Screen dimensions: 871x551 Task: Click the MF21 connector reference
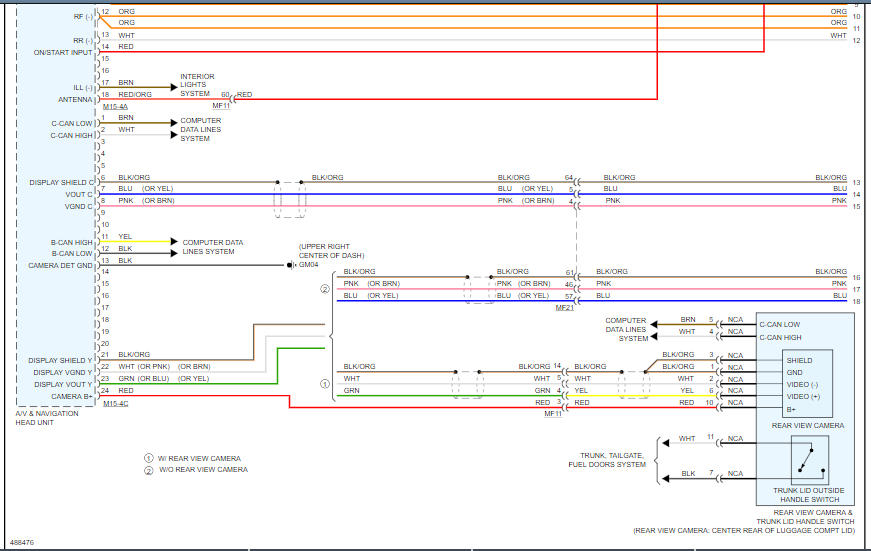click(564, 308)
